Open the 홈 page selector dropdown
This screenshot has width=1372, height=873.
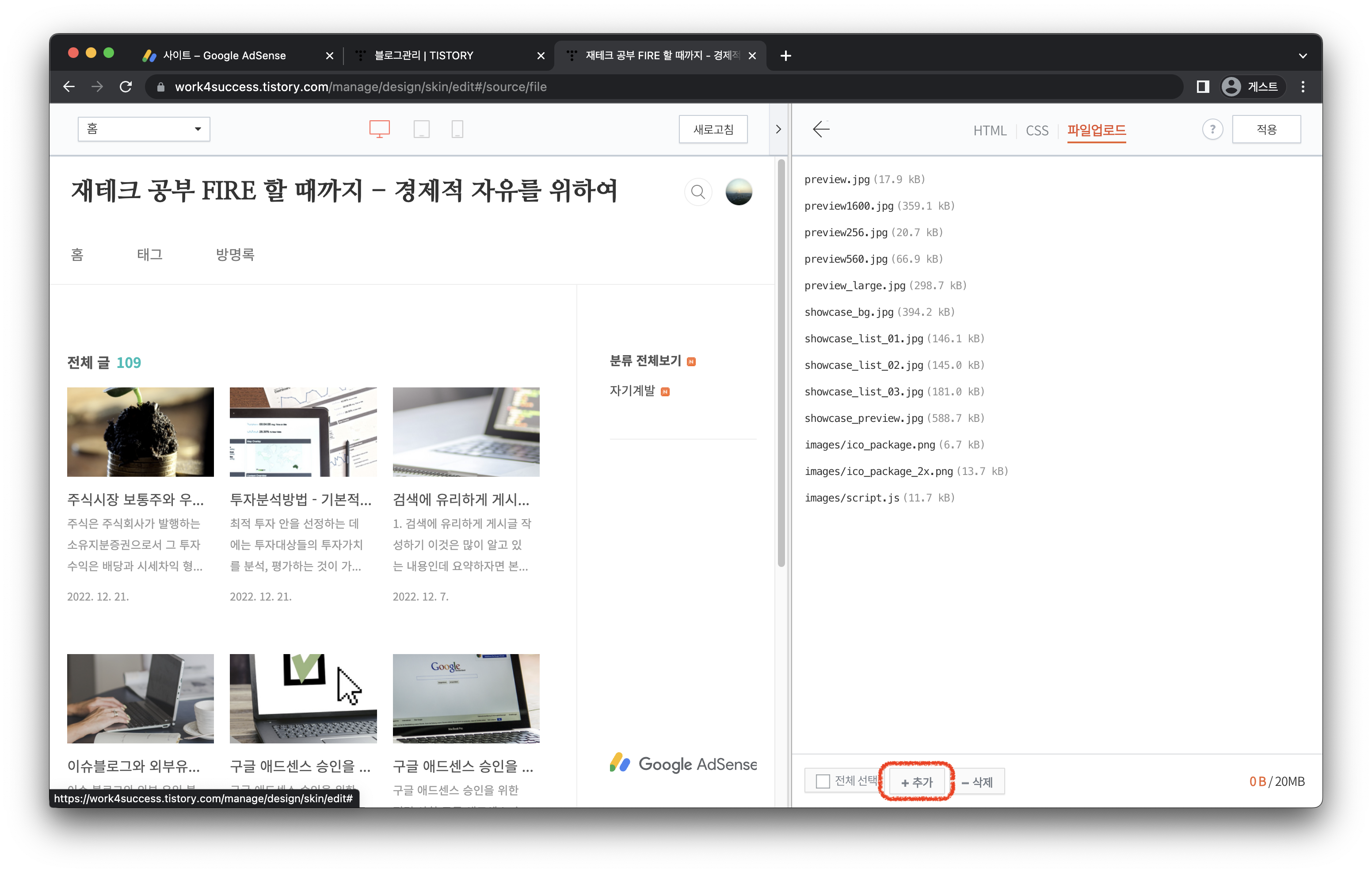pyautogui.click(x=144, y=129)
